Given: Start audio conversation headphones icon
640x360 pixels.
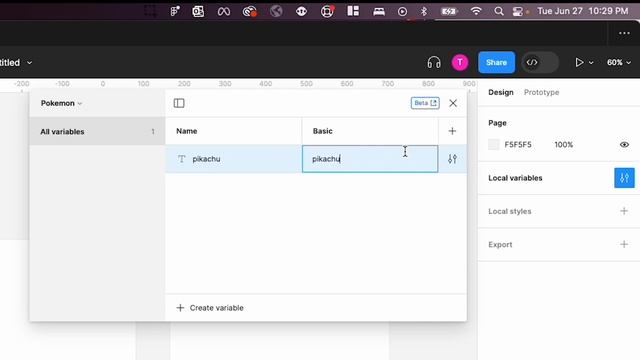Looking at the screenshot, I should coord(433,62).
